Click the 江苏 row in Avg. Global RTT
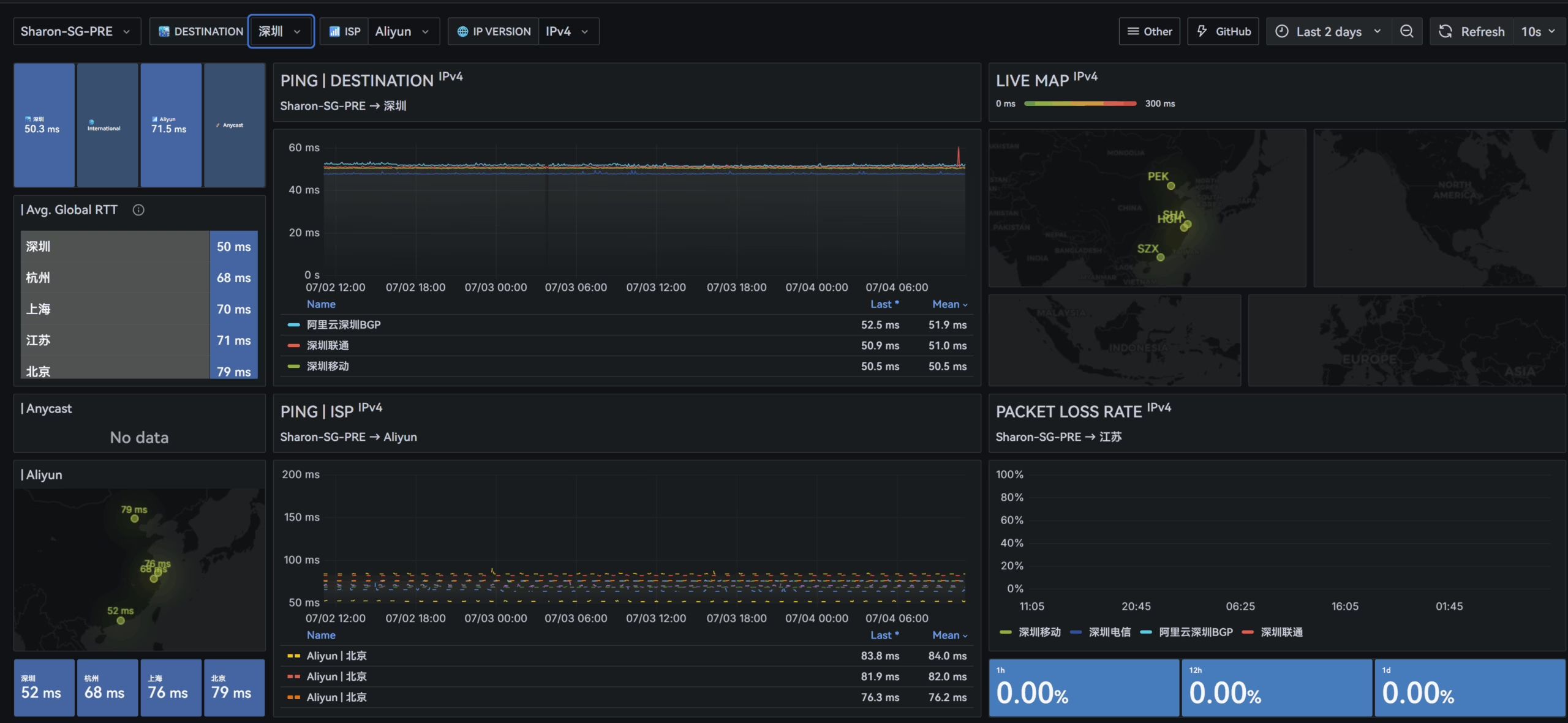 click(139, 340)
